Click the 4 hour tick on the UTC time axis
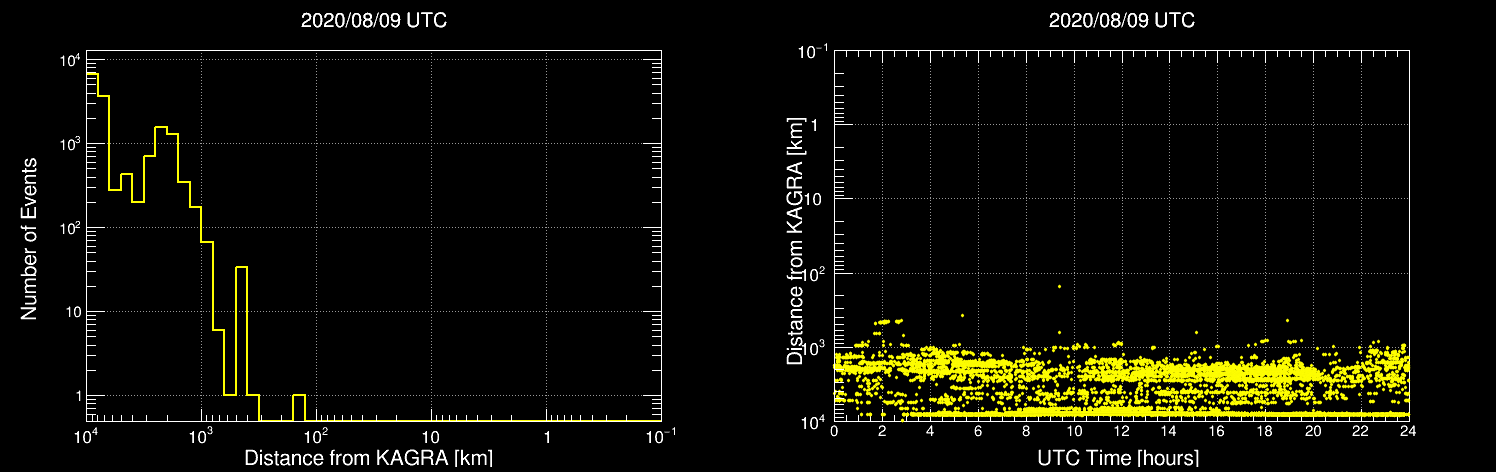The width and height of the screenshot is (1496, 472). [930, 430]
